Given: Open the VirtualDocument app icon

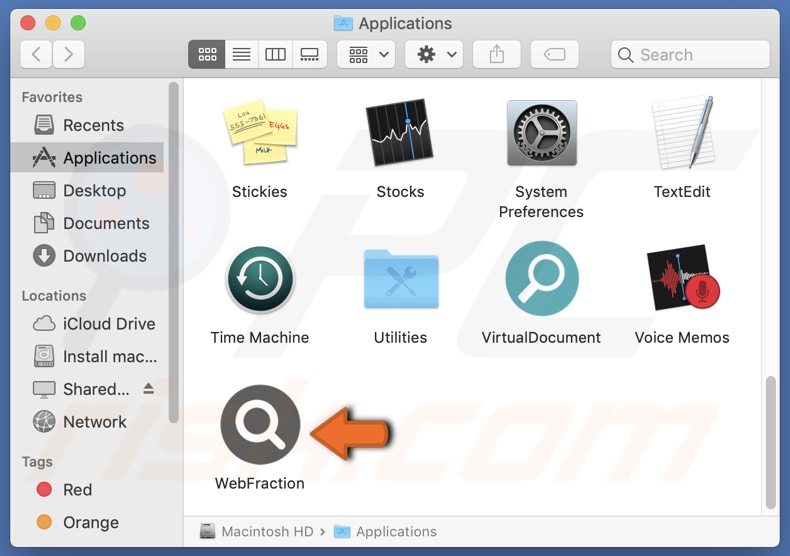Looking at the screenshot, I should tap(541, 280).
